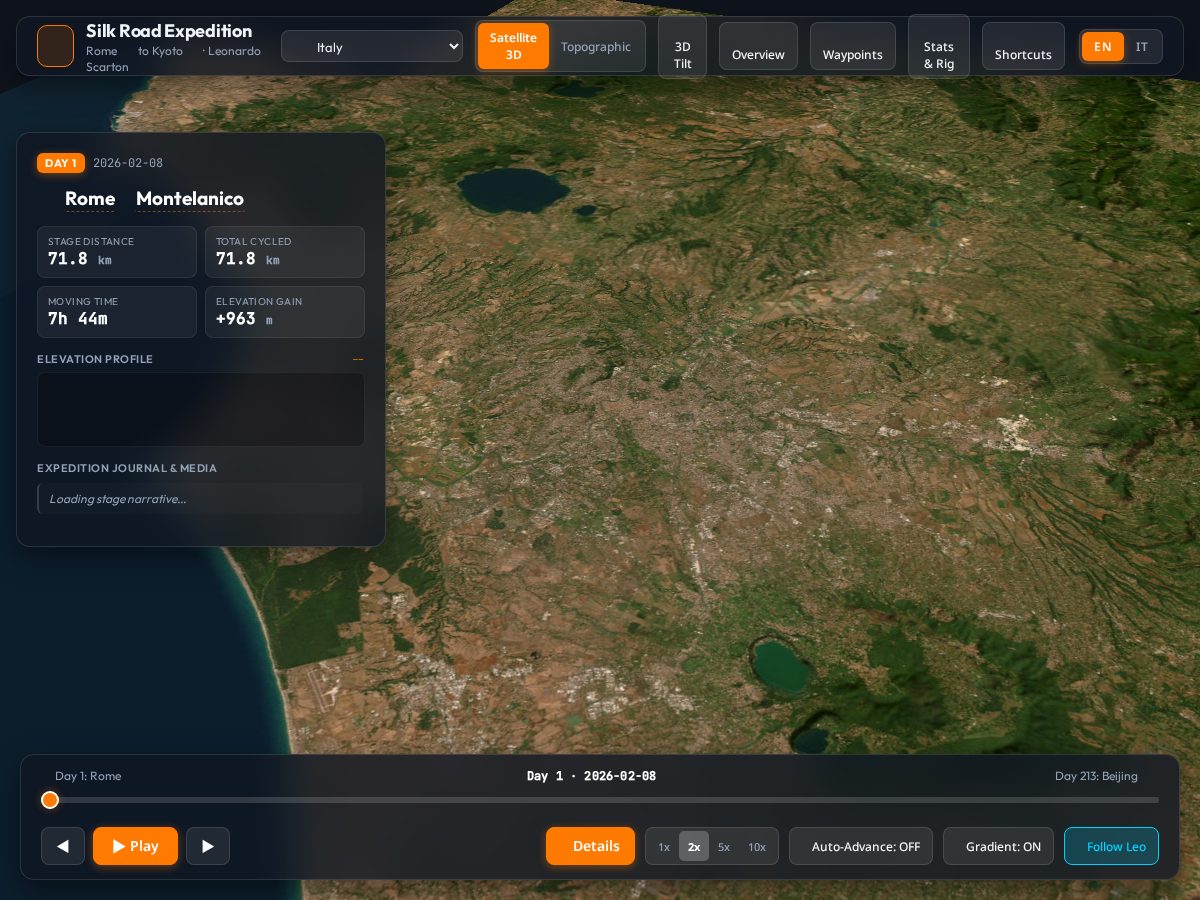This screenshot has height=900, width=1200.
Task: Click the Stage Distance 71.8 km card
Action: (117, 252)
